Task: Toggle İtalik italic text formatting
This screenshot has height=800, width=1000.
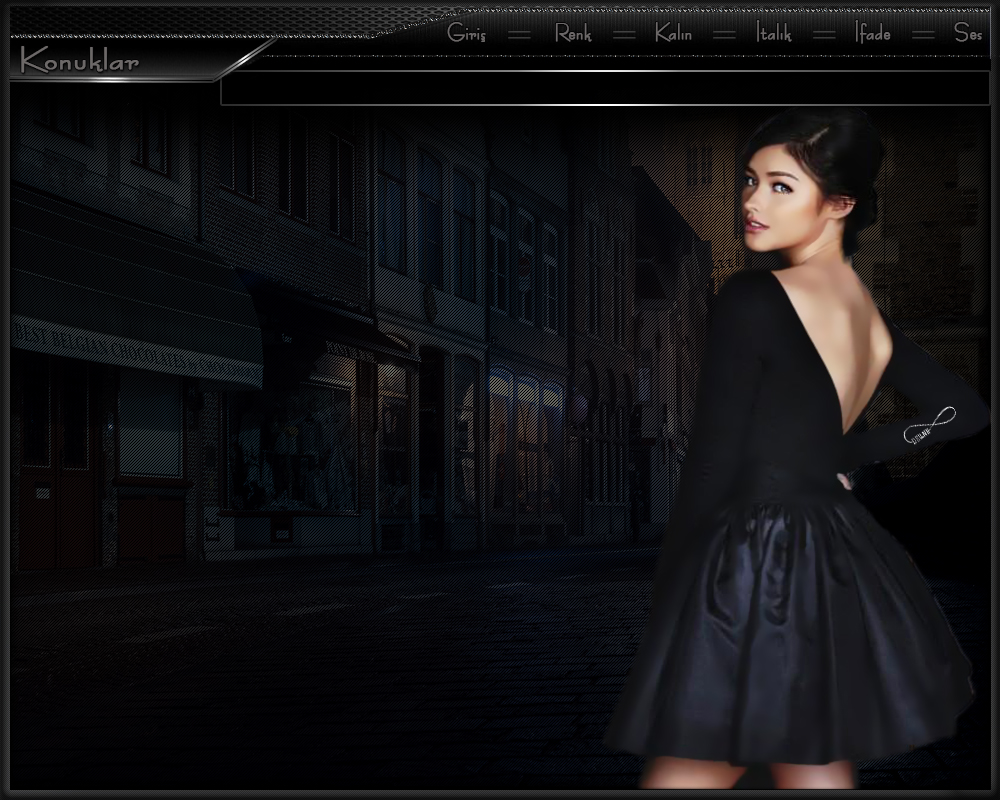Action: pos(773,33)
